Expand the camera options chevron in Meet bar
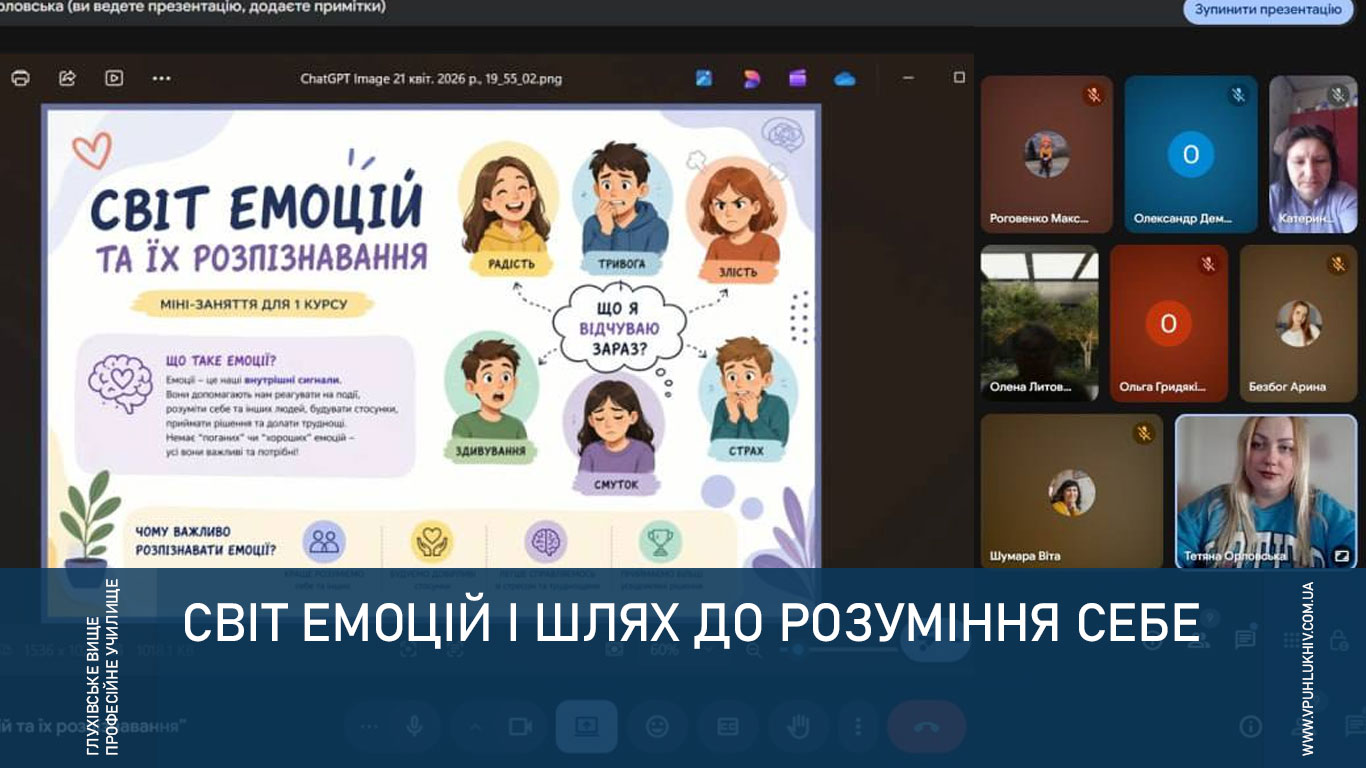 coord(475,727)
